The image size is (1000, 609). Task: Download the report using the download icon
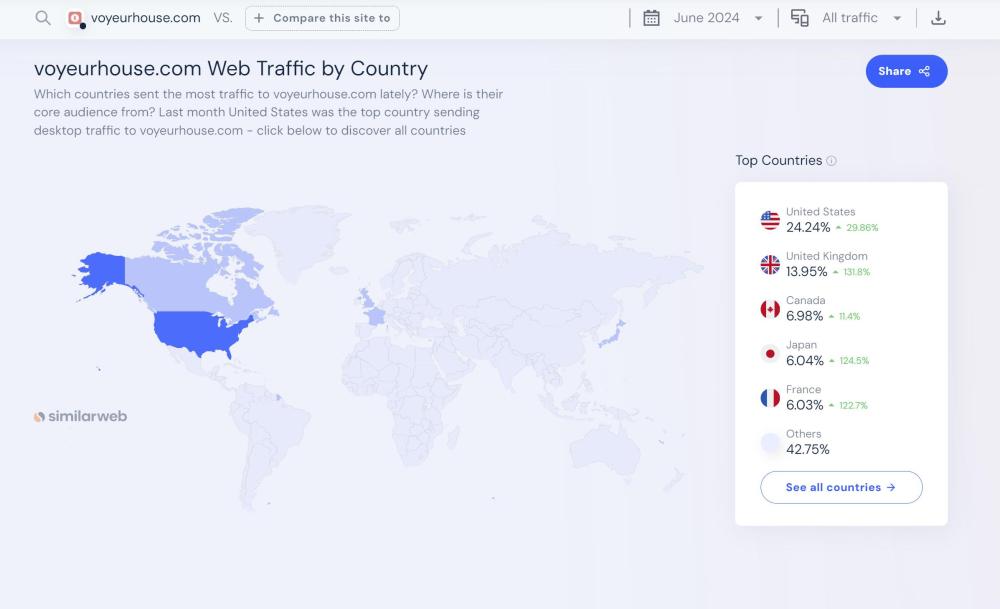[x=938, y=18]
